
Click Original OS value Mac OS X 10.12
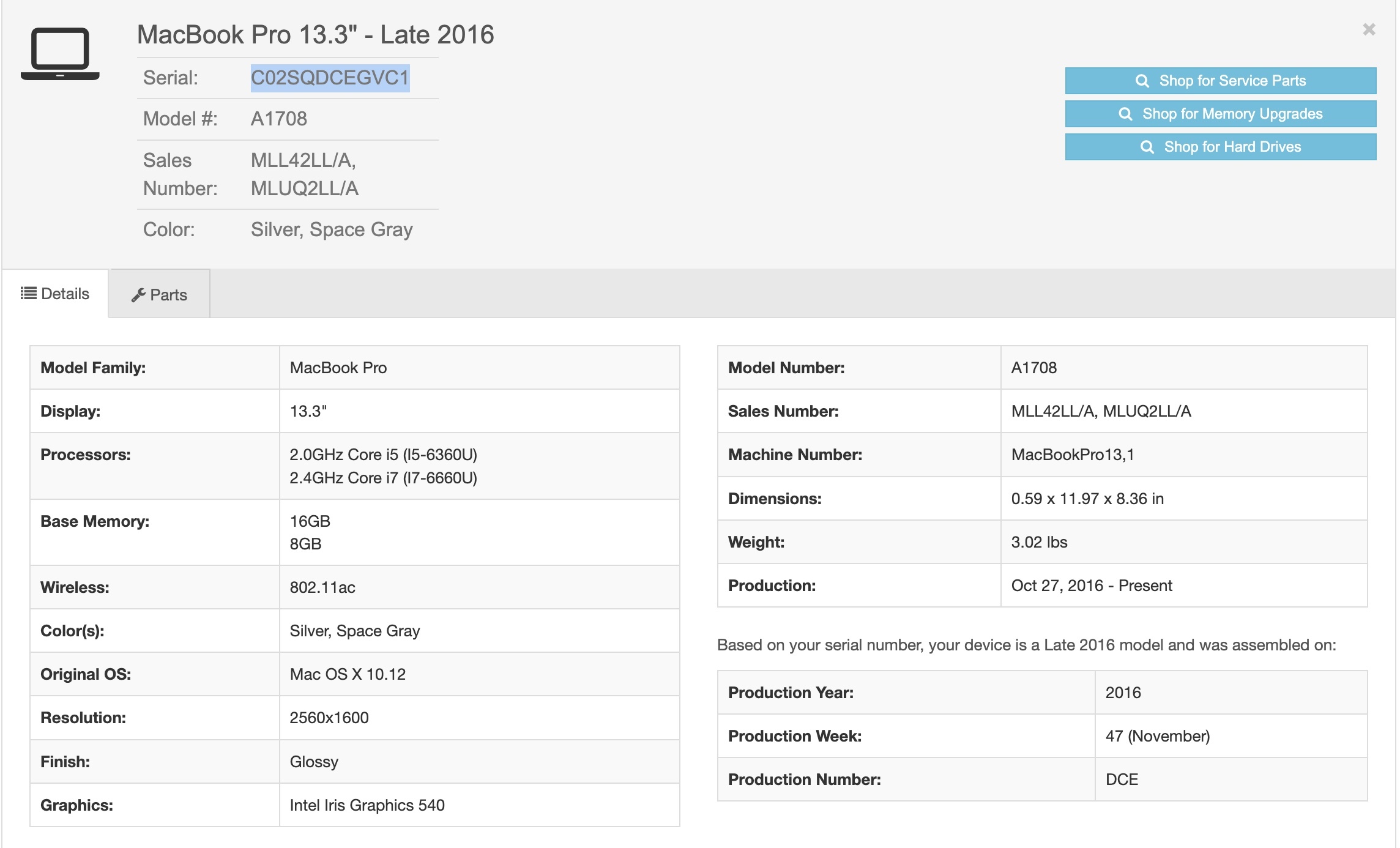[x=348, y=674]
